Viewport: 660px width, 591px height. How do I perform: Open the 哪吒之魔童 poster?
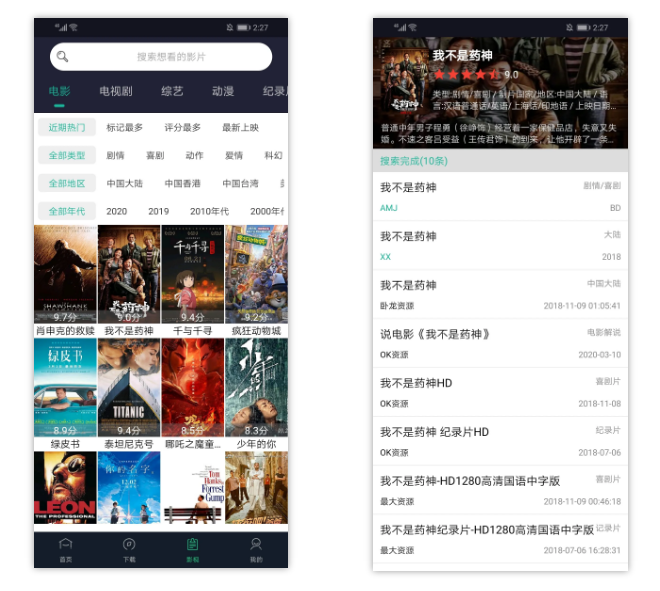coord(193,387)
